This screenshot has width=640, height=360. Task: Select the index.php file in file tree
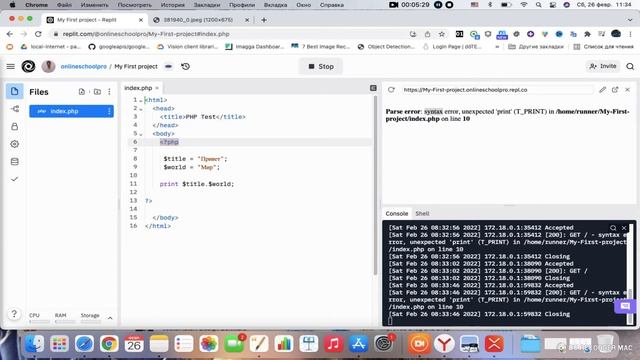(x=71, y=111)
